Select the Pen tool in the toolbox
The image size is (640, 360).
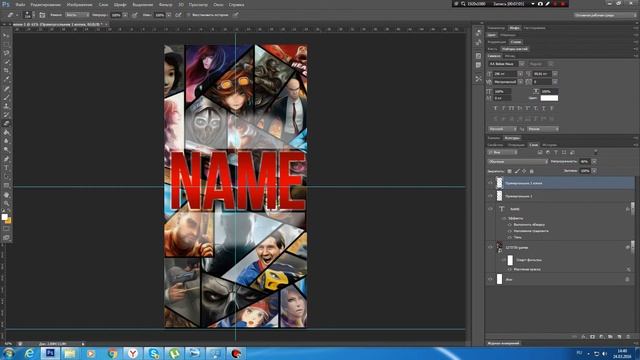click(x=6, y=159)
